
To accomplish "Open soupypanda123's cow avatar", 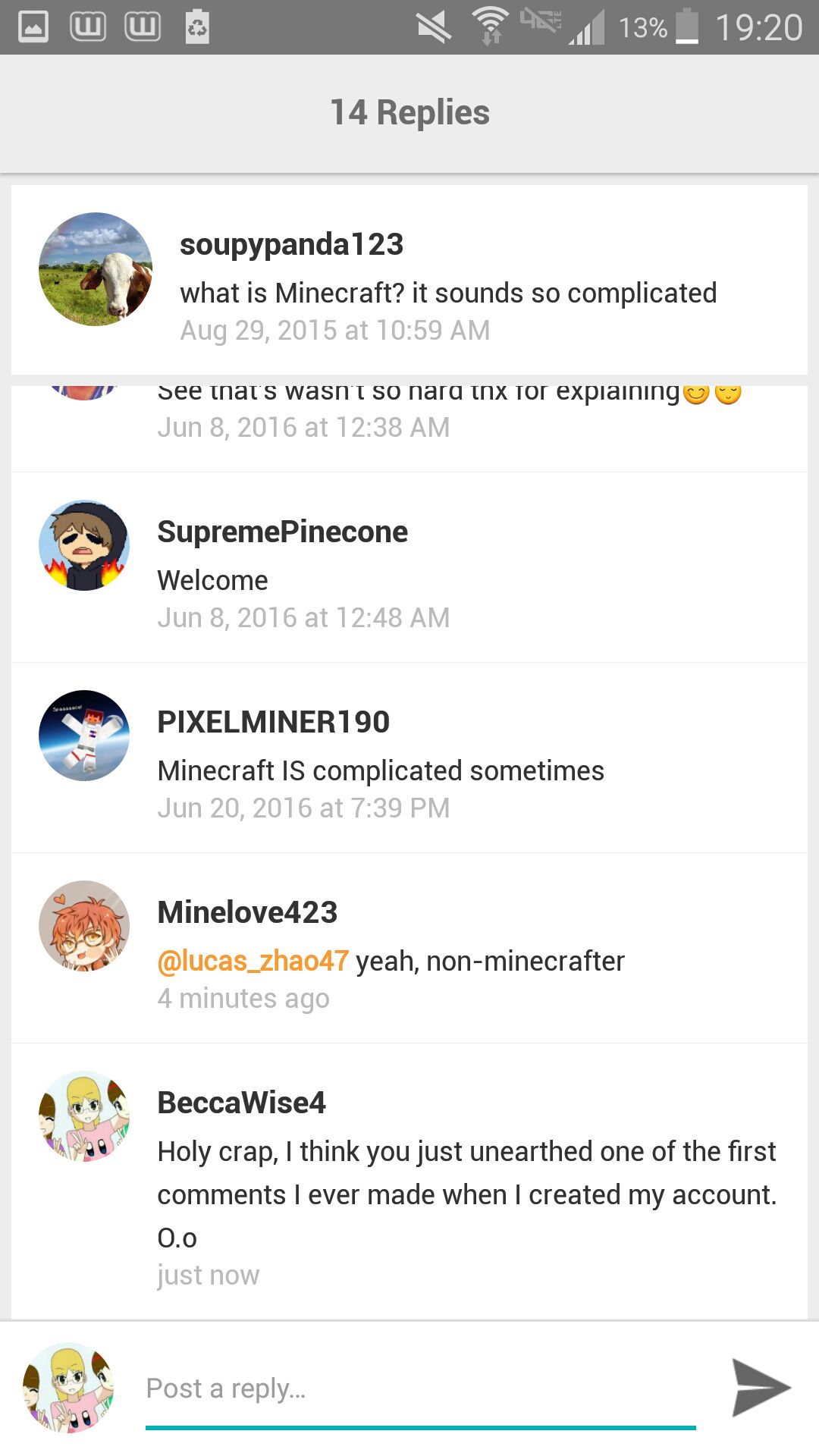I will (96, 269).
